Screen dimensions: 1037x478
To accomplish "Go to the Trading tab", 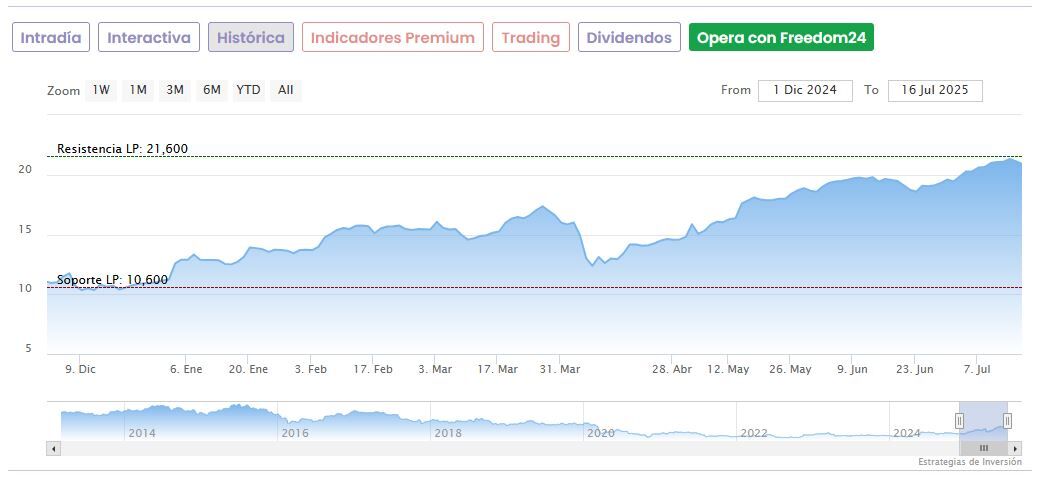I will [530, 38].
